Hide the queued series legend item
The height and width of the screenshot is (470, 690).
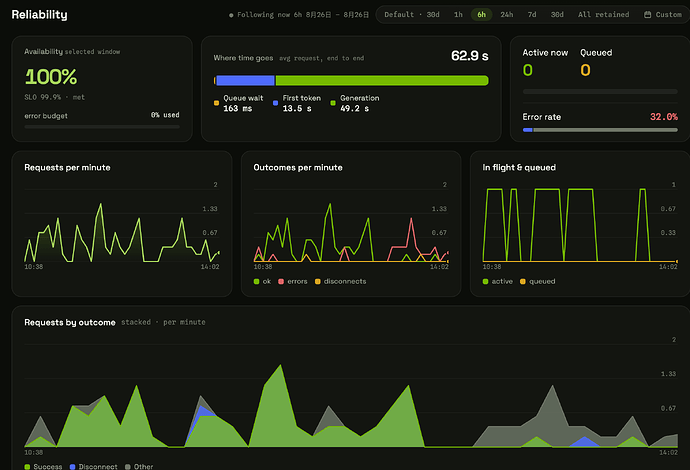[x=538, y=281]
